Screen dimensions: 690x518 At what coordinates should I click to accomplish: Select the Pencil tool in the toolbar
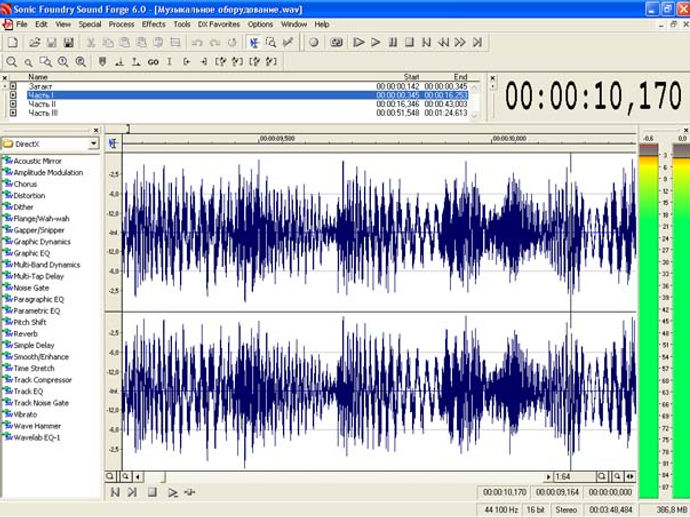(288, 43)
